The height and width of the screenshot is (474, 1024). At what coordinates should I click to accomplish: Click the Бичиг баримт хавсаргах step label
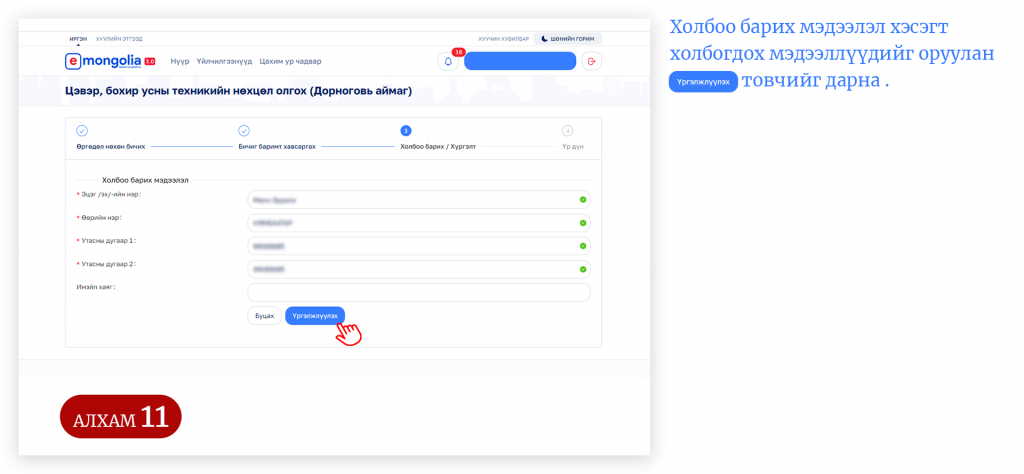point(277,146)
